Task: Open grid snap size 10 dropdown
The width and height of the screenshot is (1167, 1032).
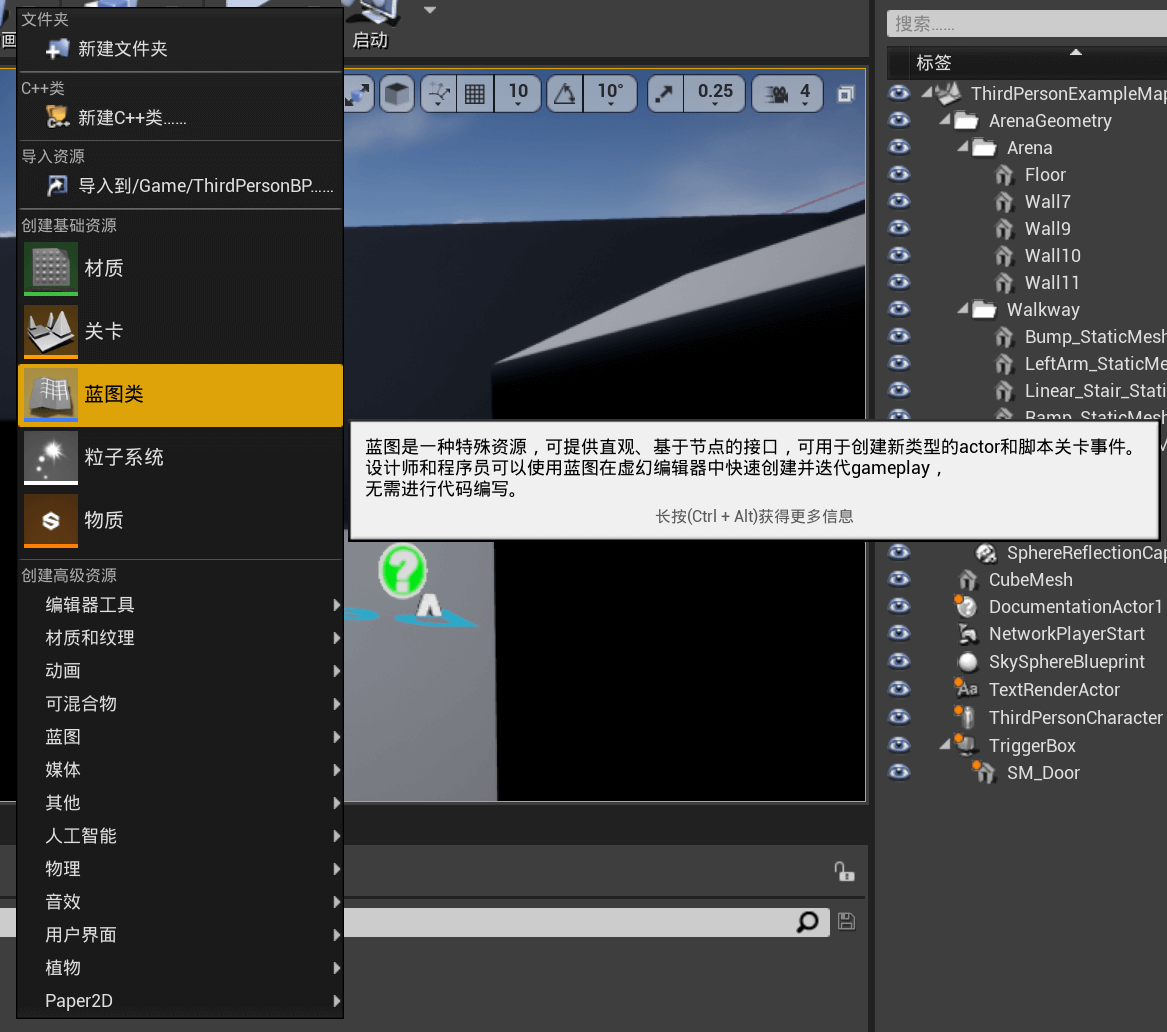Action: 518,94
